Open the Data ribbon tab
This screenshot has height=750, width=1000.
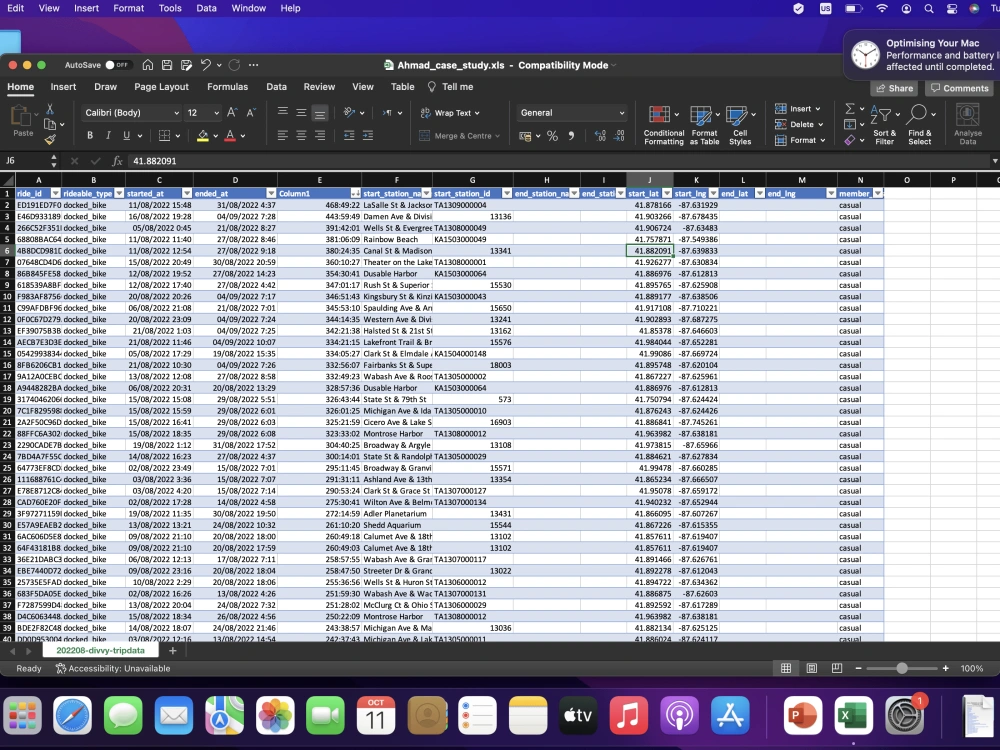[x=276, y=87]
